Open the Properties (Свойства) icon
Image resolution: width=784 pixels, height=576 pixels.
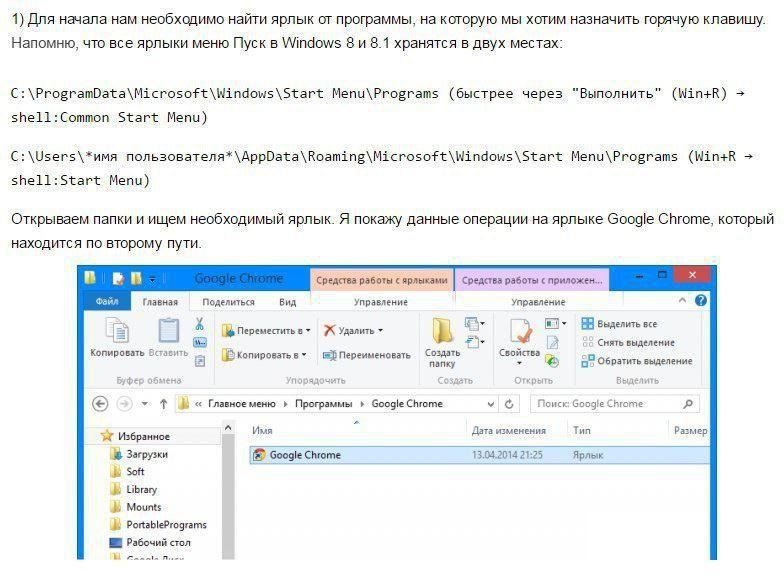(520, 332)
